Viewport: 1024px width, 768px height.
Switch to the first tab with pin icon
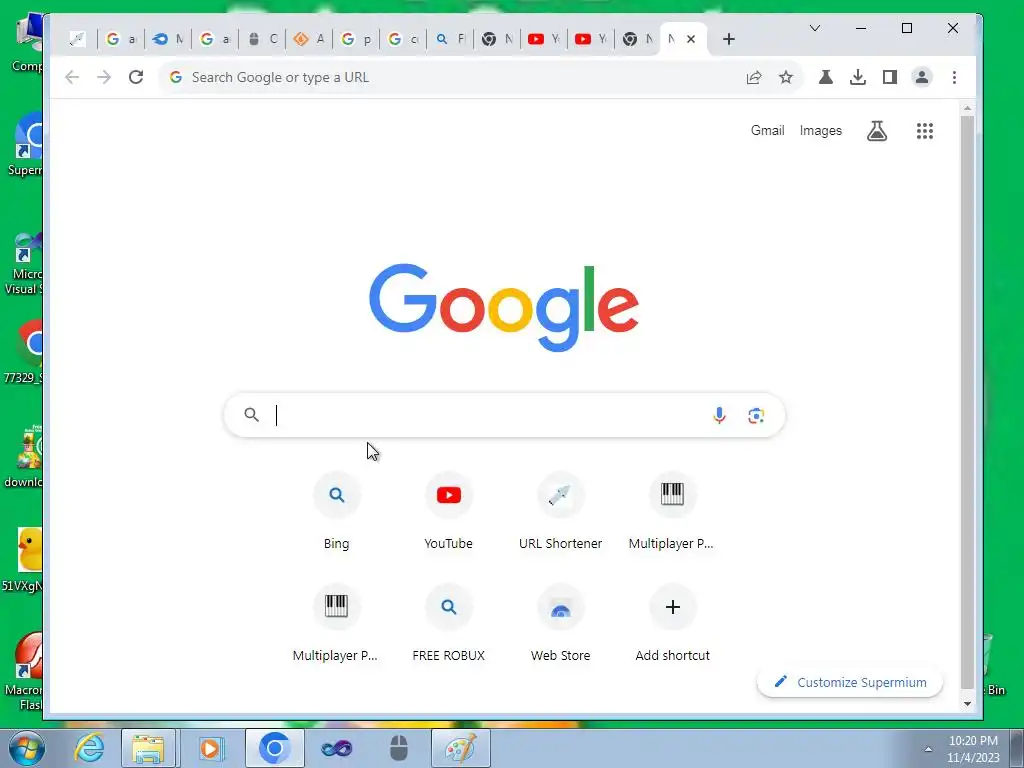click(77, 39)
